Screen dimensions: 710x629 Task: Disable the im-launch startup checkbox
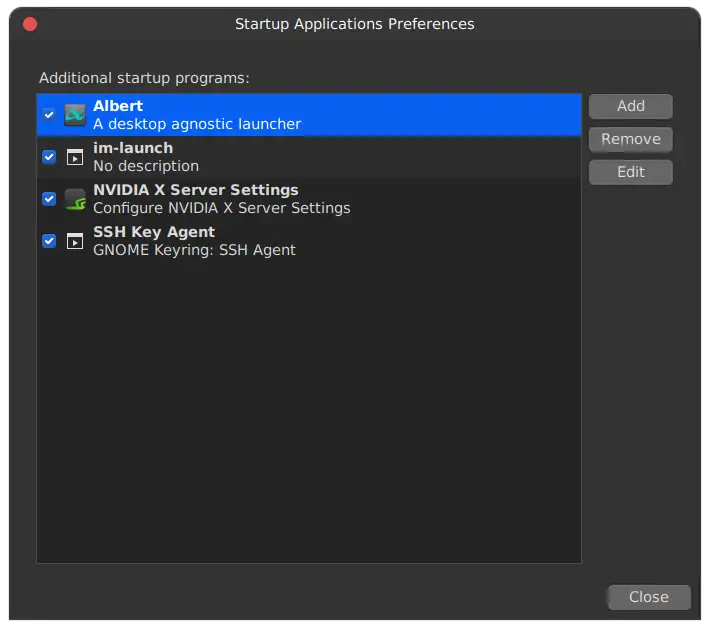click(x=49, y=157)
